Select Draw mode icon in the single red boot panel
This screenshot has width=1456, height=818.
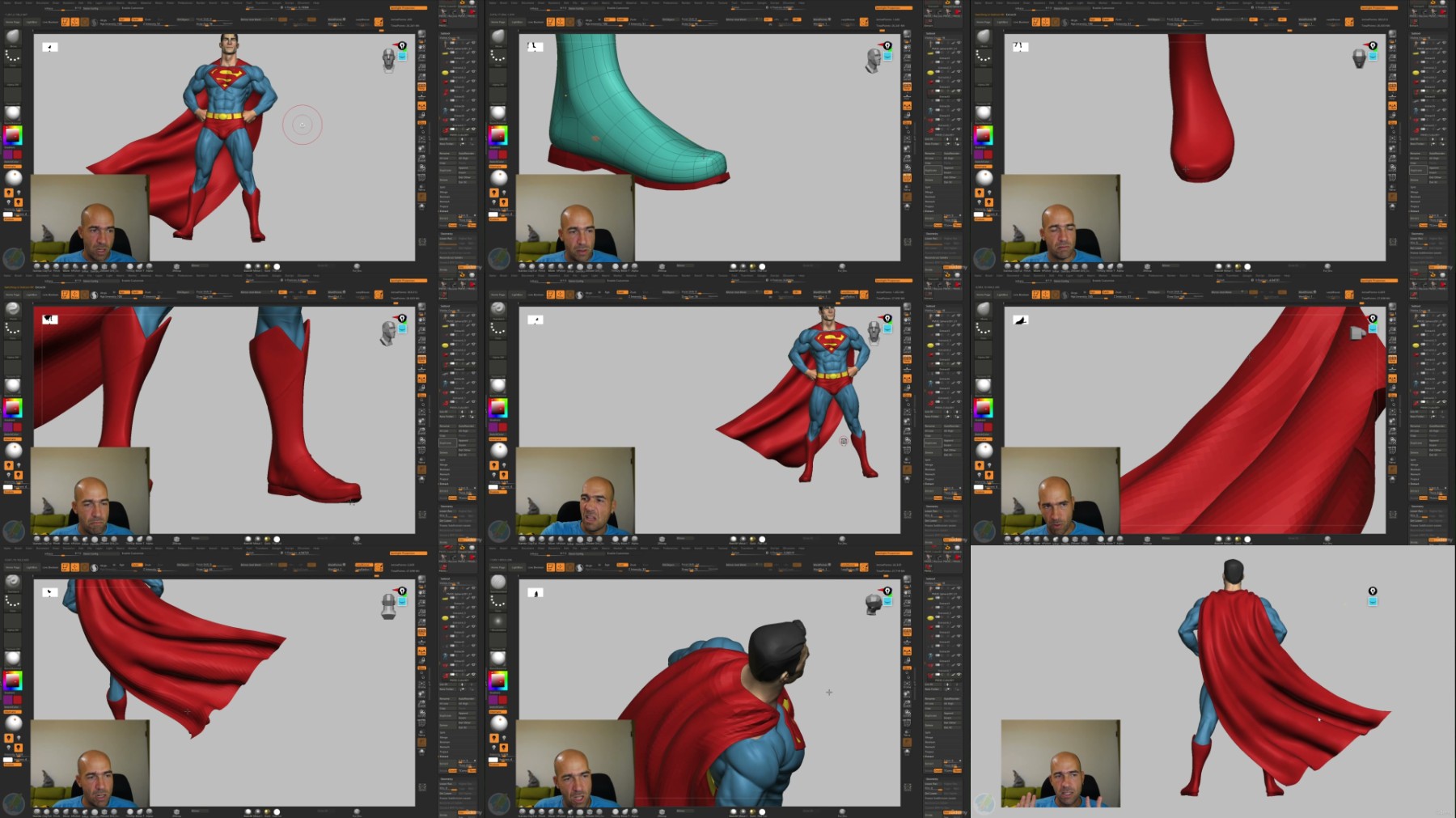pos(1046,22)
